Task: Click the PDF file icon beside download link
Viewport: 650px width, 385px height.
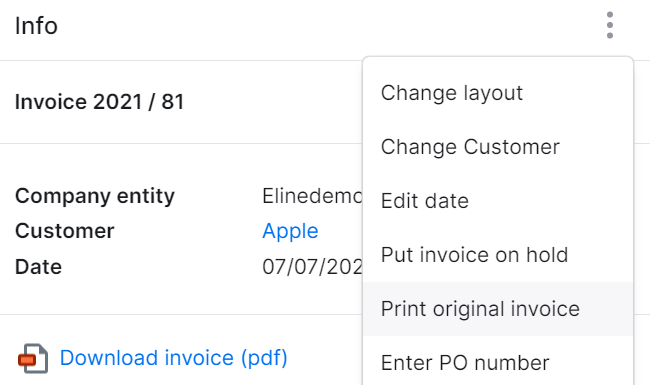Action: point(33,358)
